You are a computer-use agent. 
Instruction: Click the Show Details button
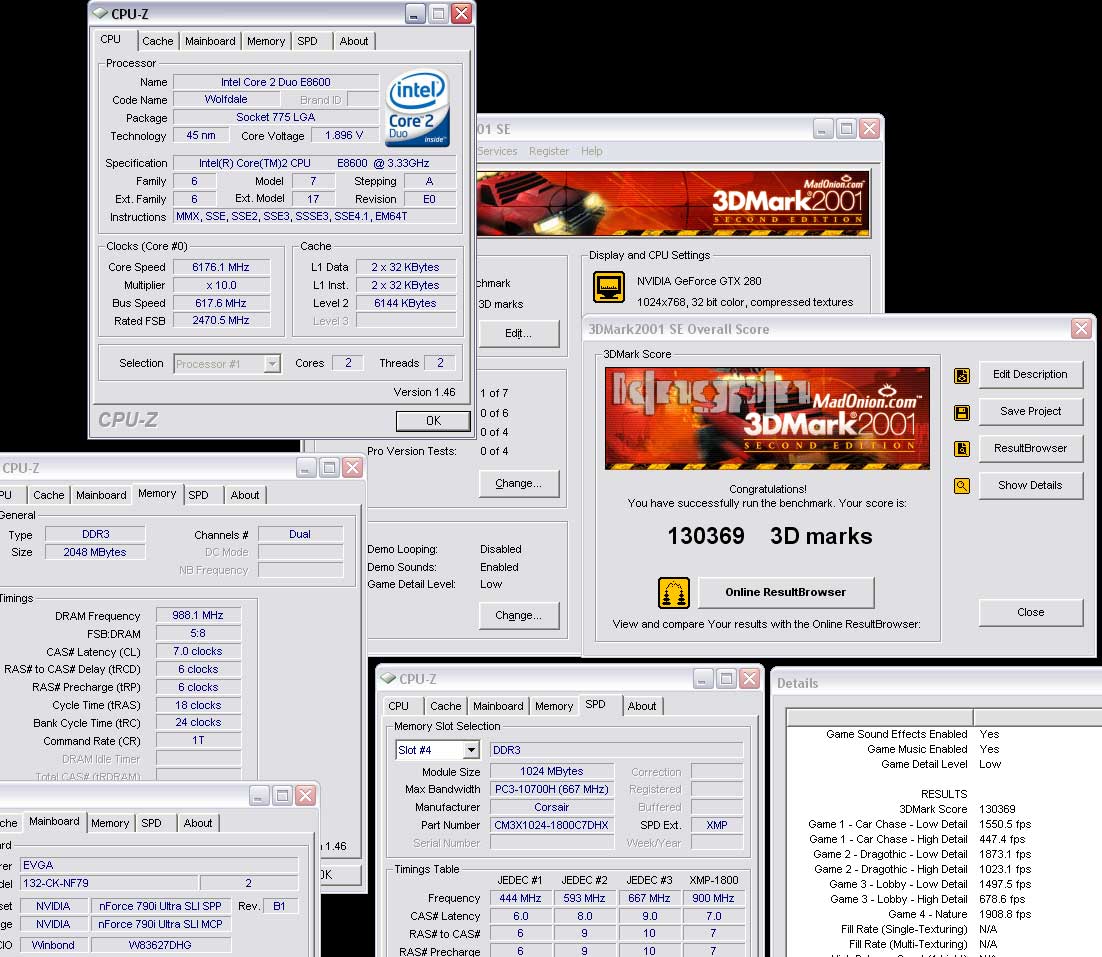1030,486
